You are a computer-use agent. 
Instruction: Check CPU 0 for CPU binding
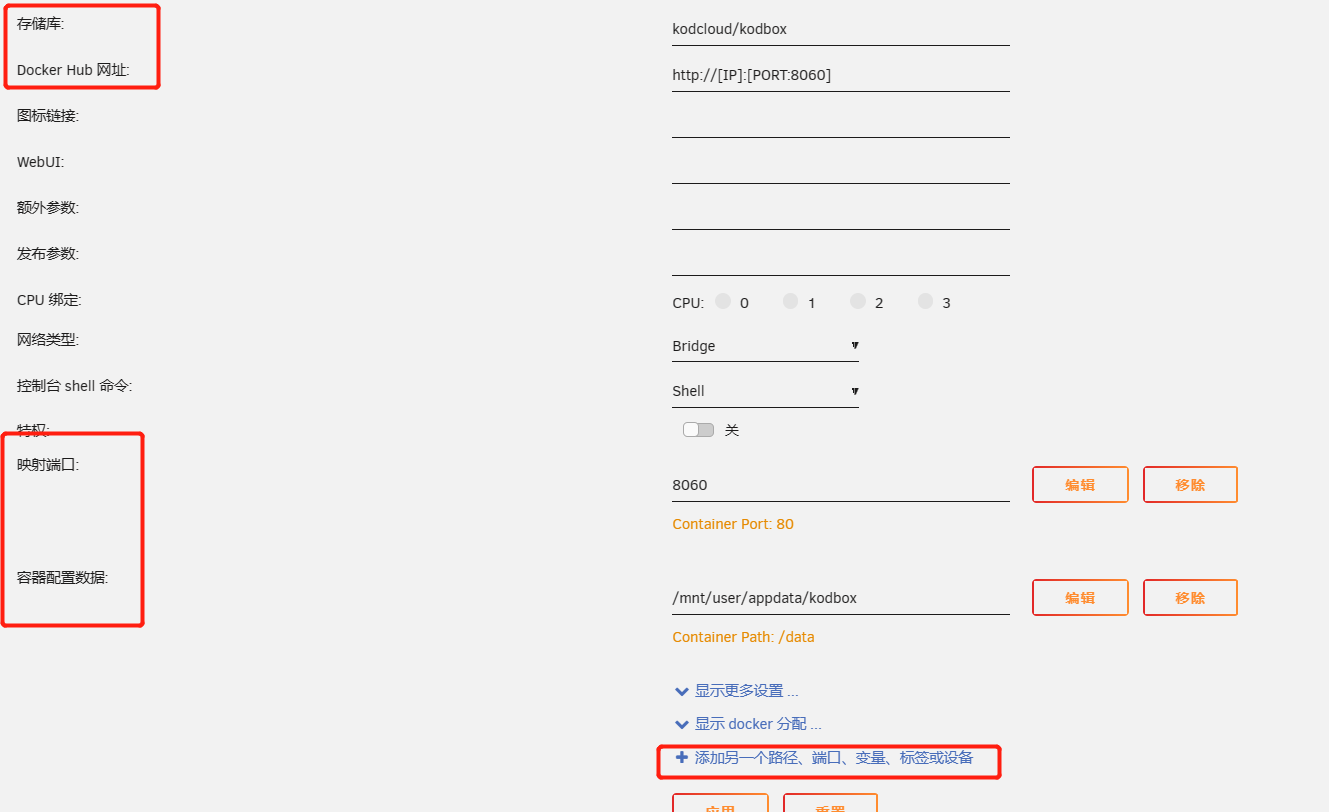click(x=723, y=301)
